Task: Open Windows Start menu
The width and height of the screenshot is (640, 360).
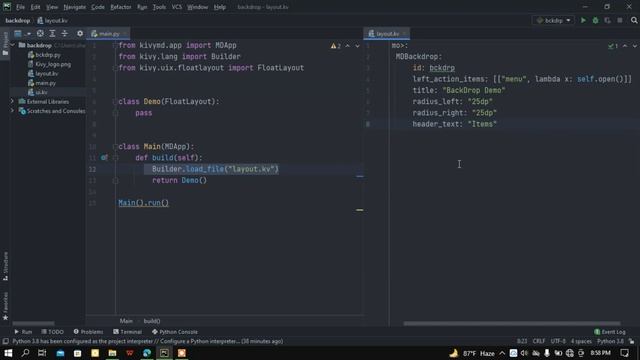Action: point(8,353)
